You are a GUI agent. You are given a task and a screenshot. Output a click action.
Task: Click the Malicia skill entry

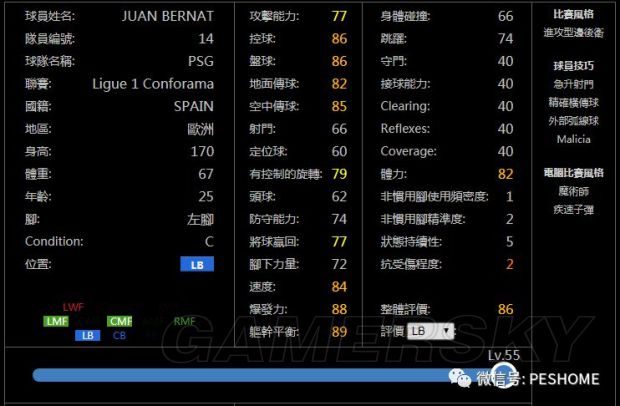tap(573, 138)
